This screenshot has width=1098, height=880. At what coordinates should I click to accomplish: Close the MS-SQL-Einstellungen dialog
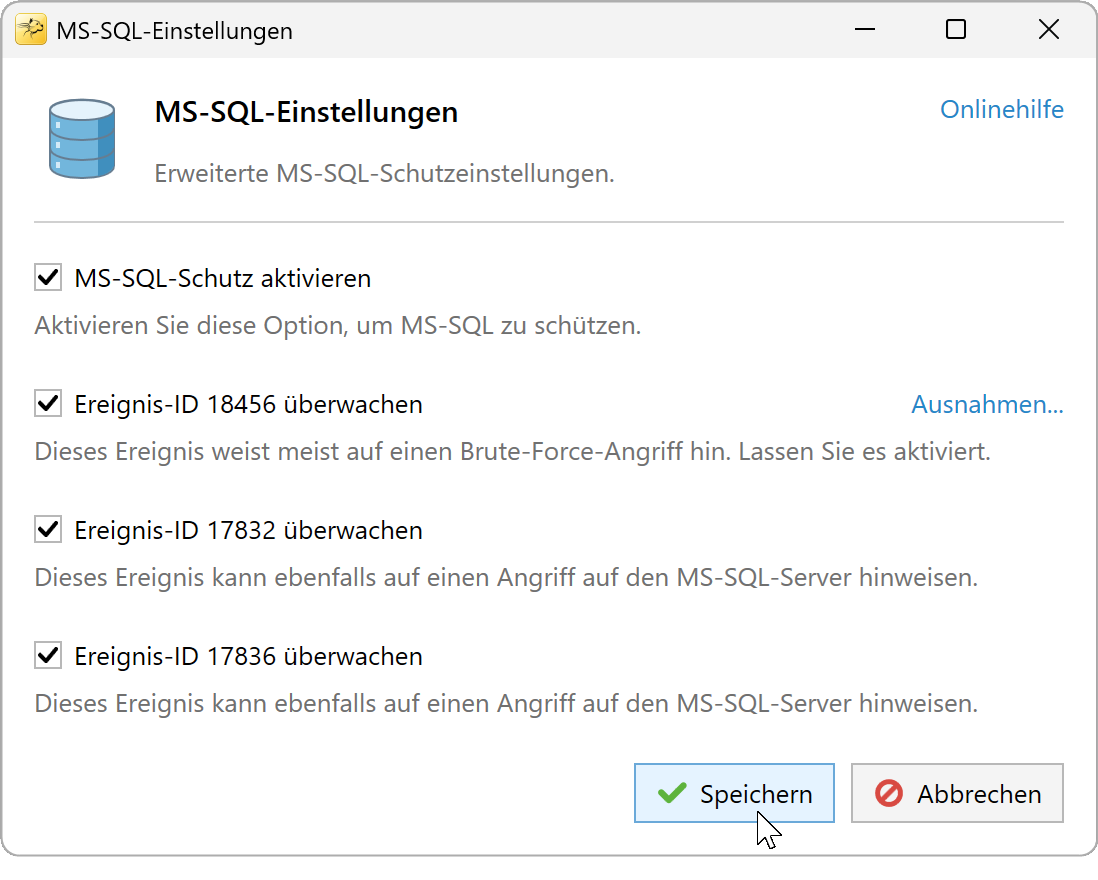[1048, 29]
